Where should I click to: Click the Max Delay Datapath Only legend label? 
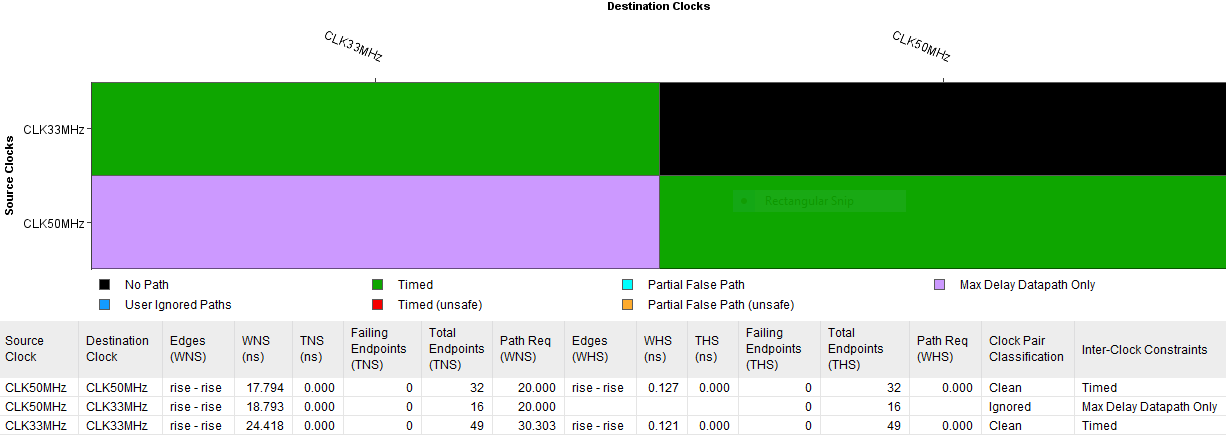(x=1027, y=285)
